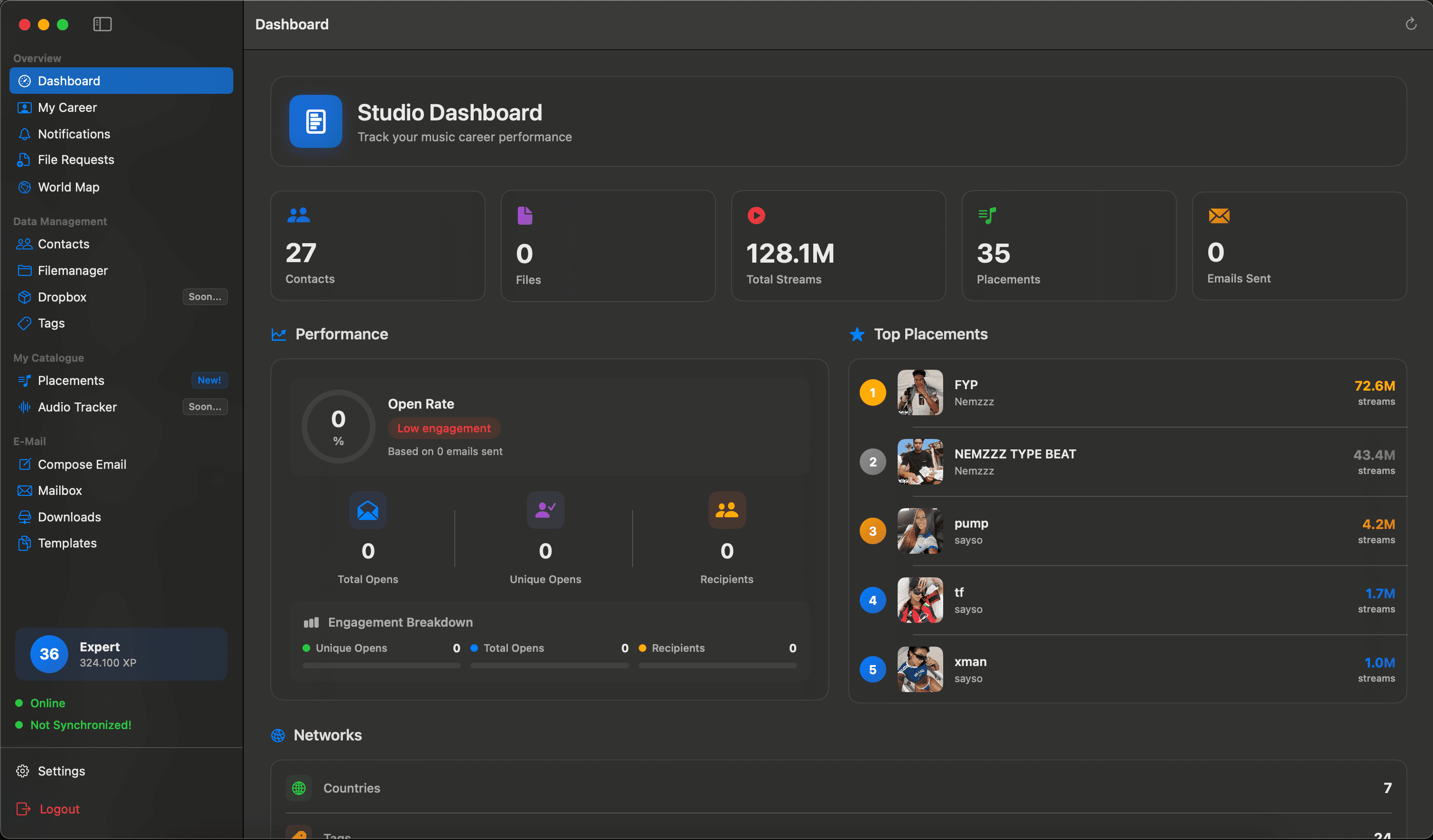This screenshot has height=840, width=1433.
Task: Click the FYP placement thumbnail
Action: point(919,393)
